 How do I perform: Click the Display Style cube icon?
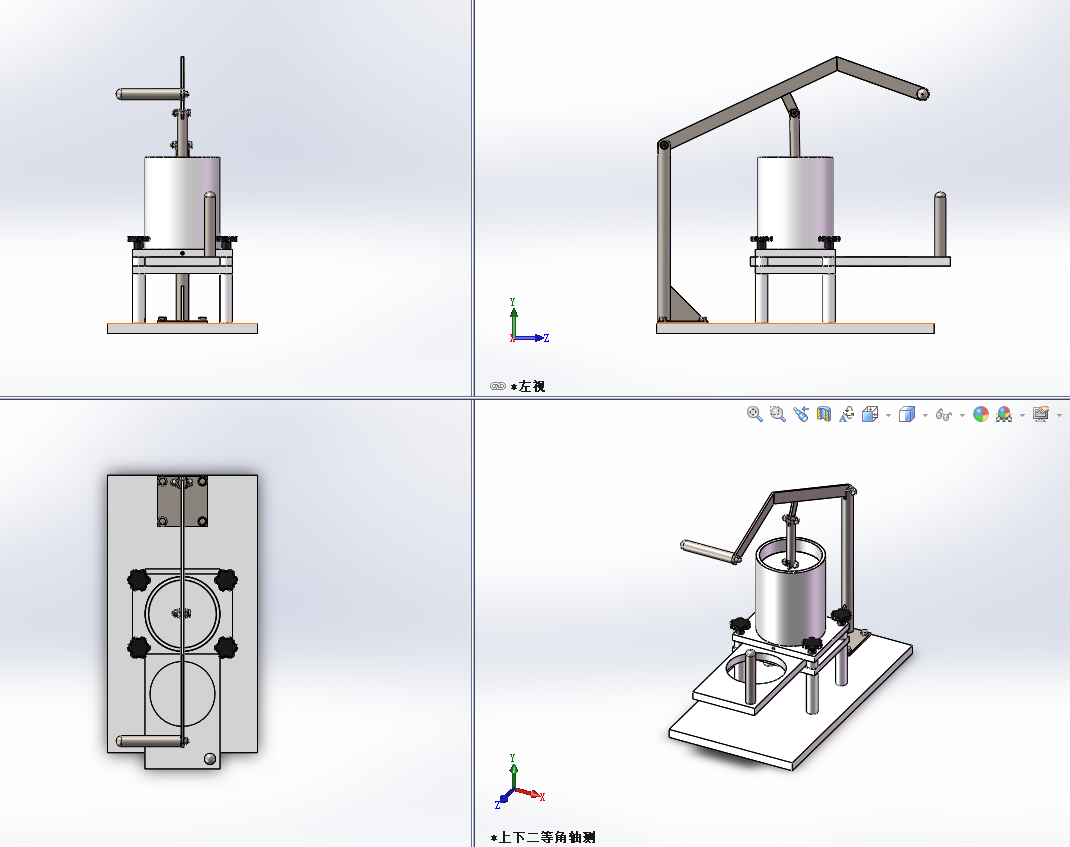(907, 414)
